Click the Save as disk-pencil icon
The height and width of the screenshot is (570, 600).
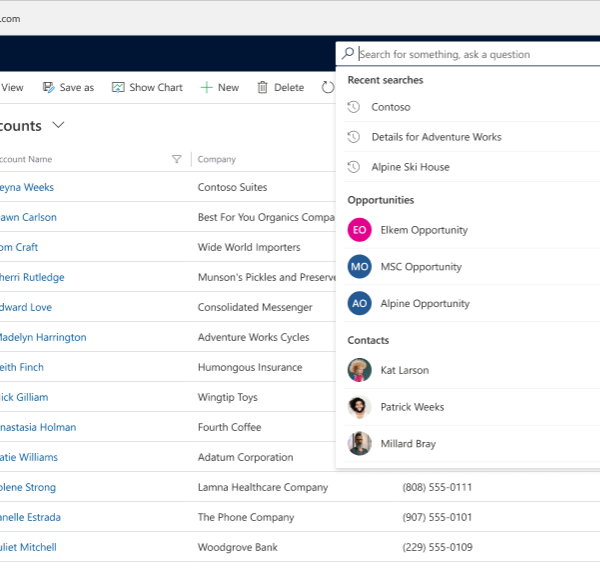tap(49, 88)
